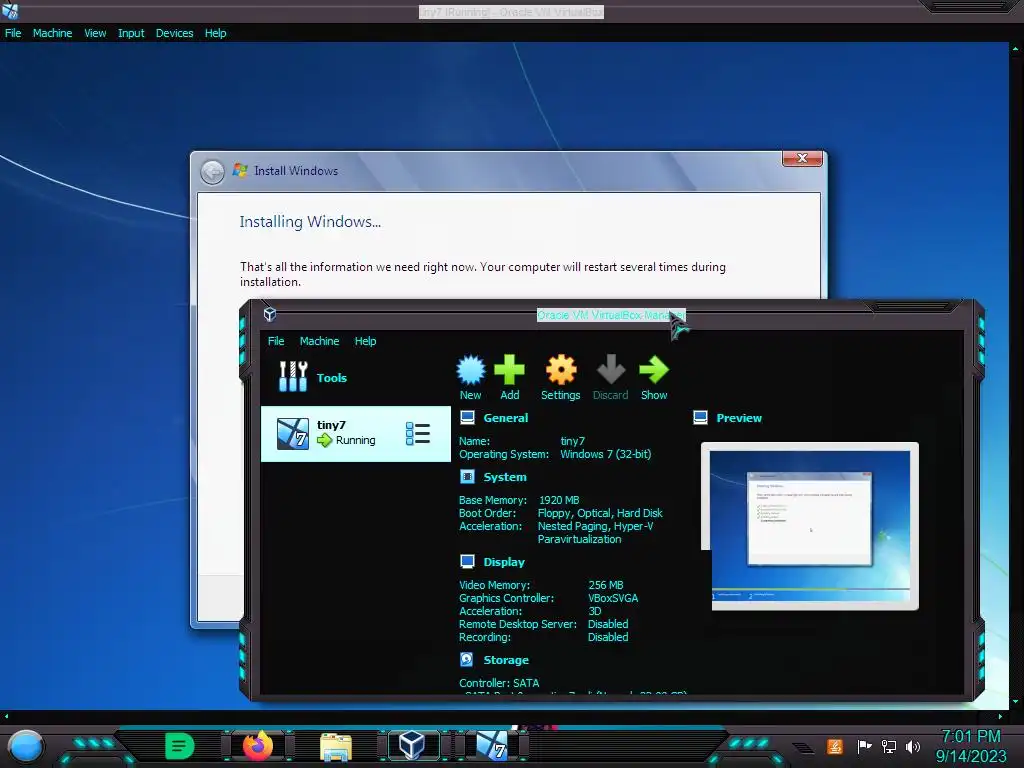Click the 'Installing Windows...' heading
Screen dimensions: 1024x768
310,222
